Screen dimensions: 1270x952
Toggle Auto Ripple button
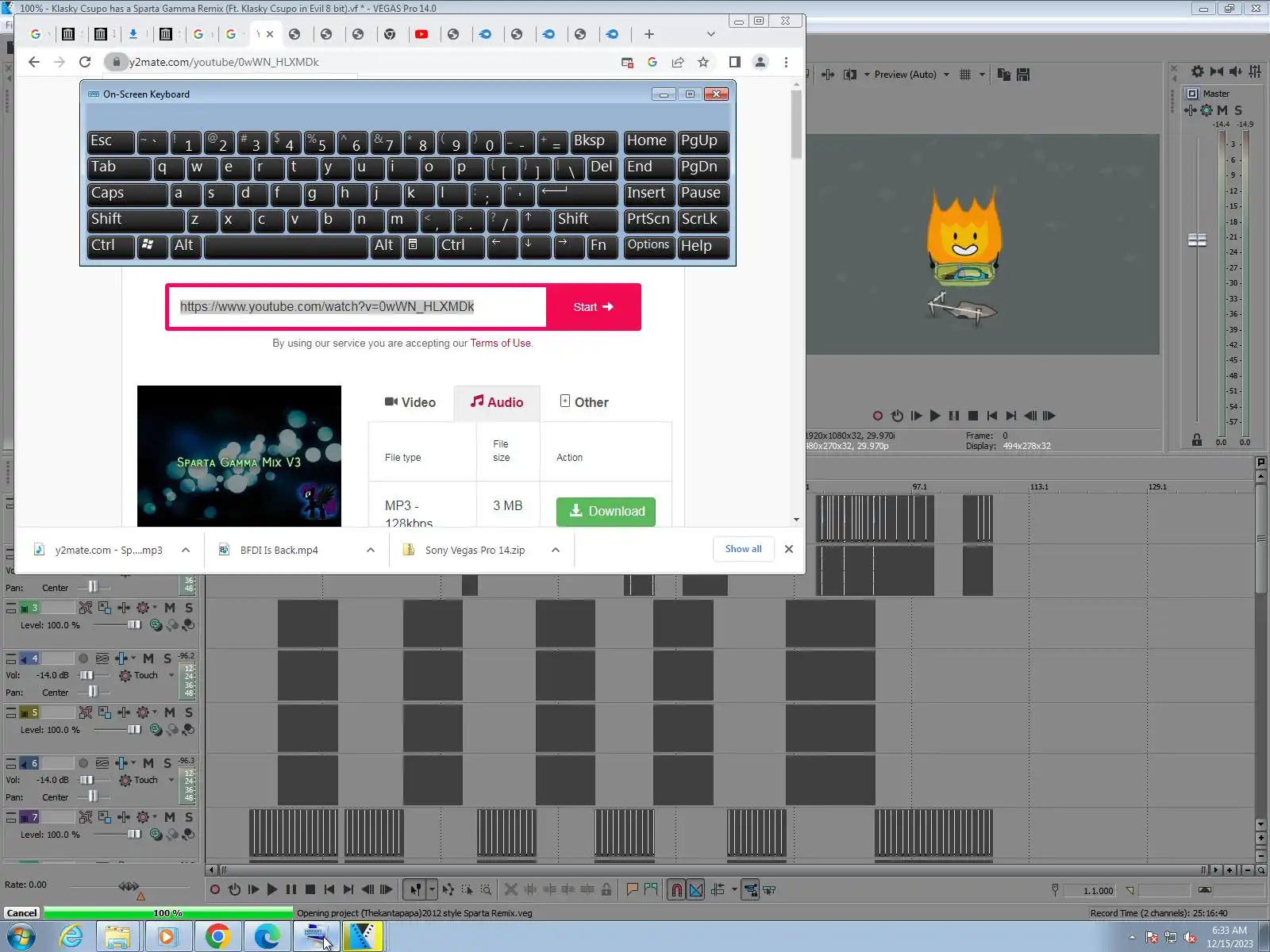point(718,889)
